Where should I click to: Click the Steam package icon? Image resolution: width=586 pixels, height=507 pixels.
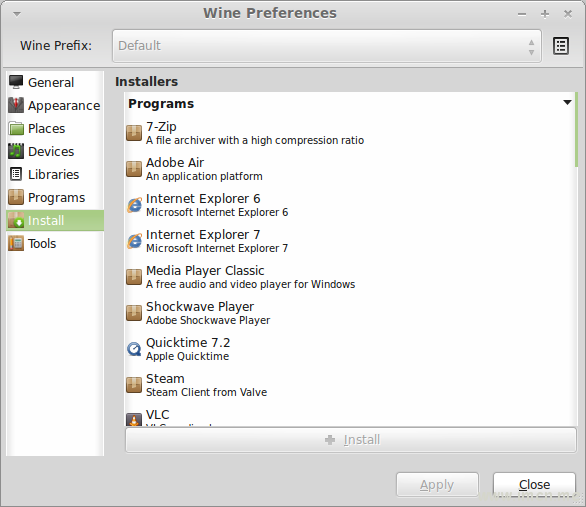134,385
